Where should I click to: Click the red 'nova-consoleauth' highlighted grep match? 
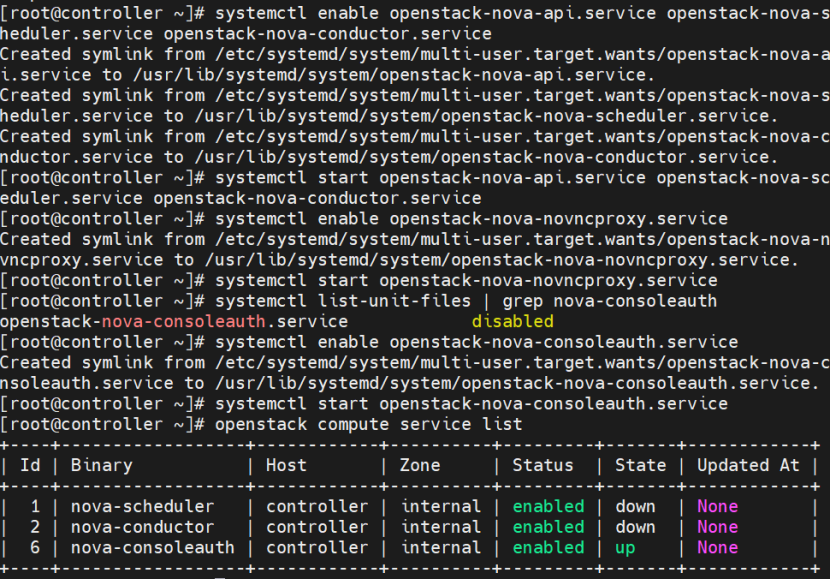click(x=183, y=322)
